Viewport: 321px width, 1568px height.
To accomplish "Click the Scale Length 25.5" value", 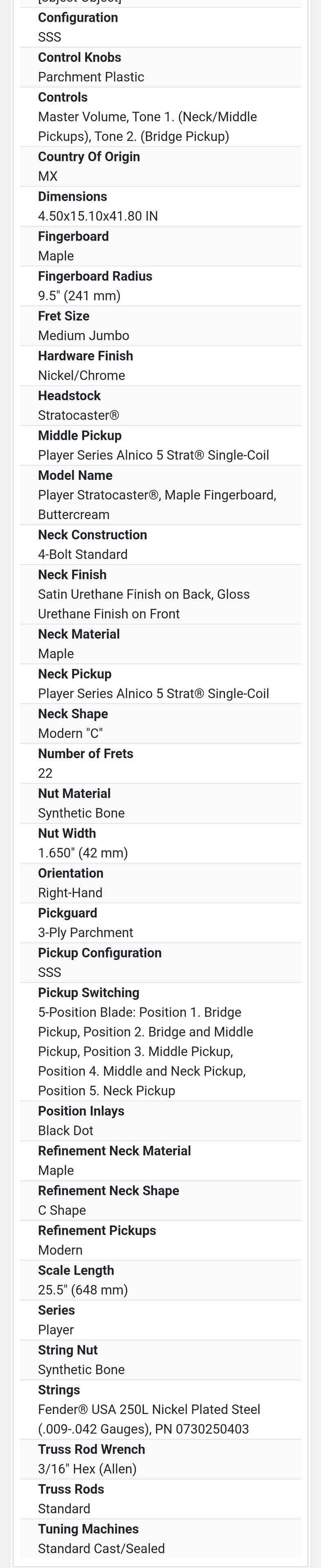I will click(83, 1290).
